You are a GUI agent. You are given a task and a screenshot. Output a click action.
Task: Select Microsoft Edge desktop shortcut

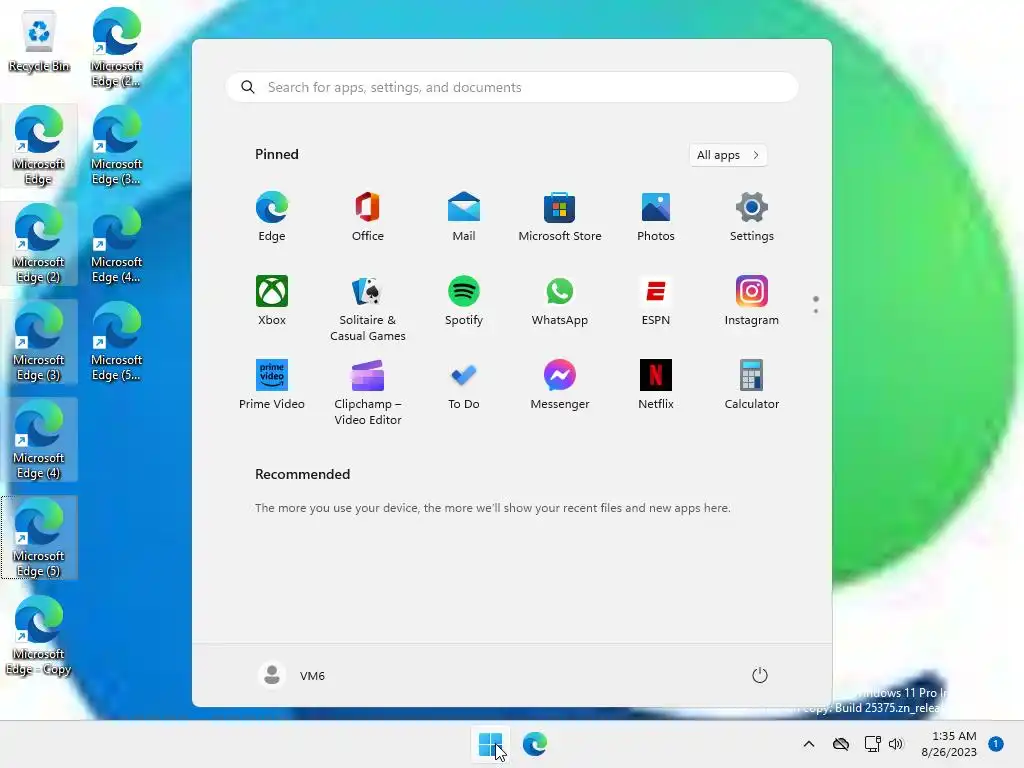click(x=39, y=145)
